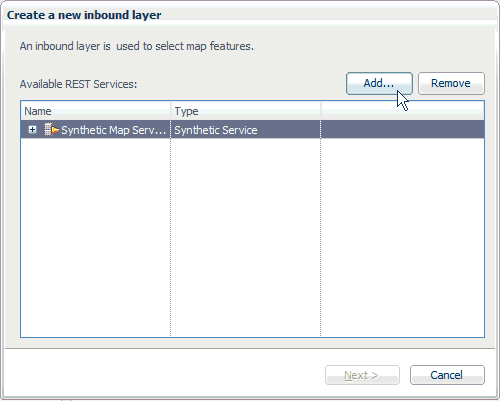
Task: Click the empty third cell of the selected row
Action: coord(402,130)
